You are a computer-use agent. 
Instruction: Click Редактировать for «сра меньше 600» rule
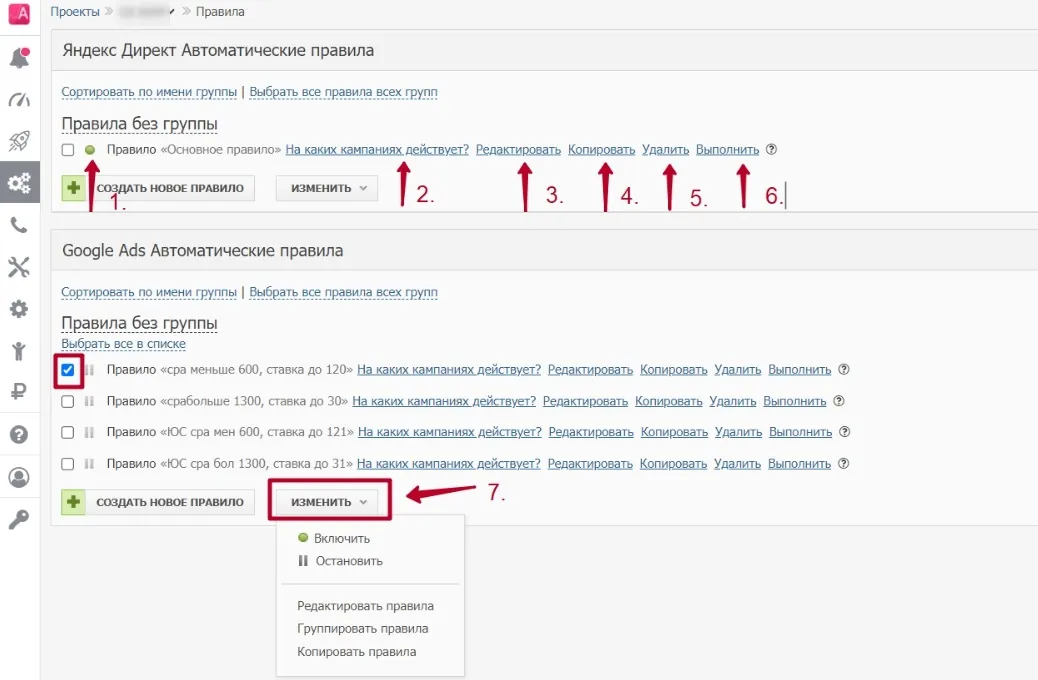coord(590,369)
